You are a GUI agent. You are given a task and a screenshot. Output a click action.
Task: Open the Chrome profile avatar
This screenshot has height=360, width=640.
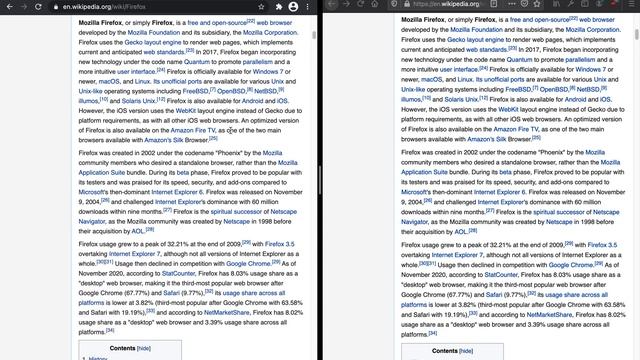pos(293,7)
